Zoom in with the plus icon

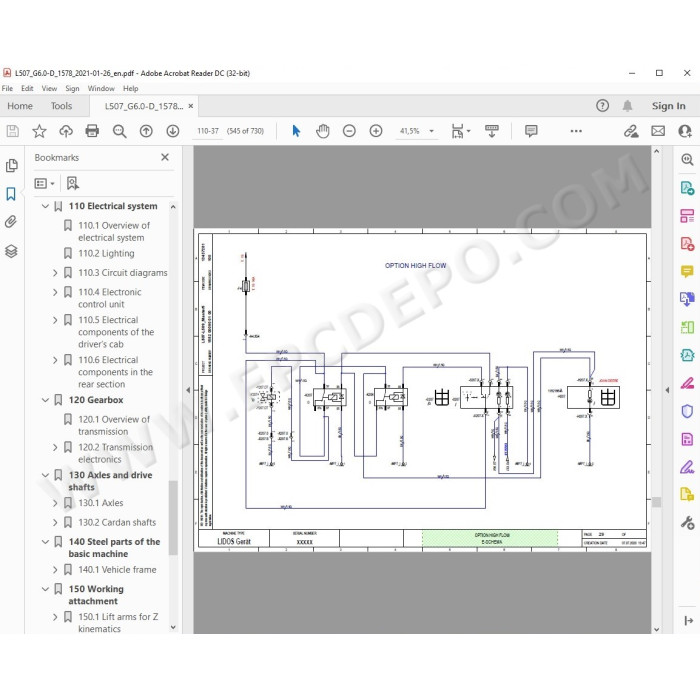point(376,131)
